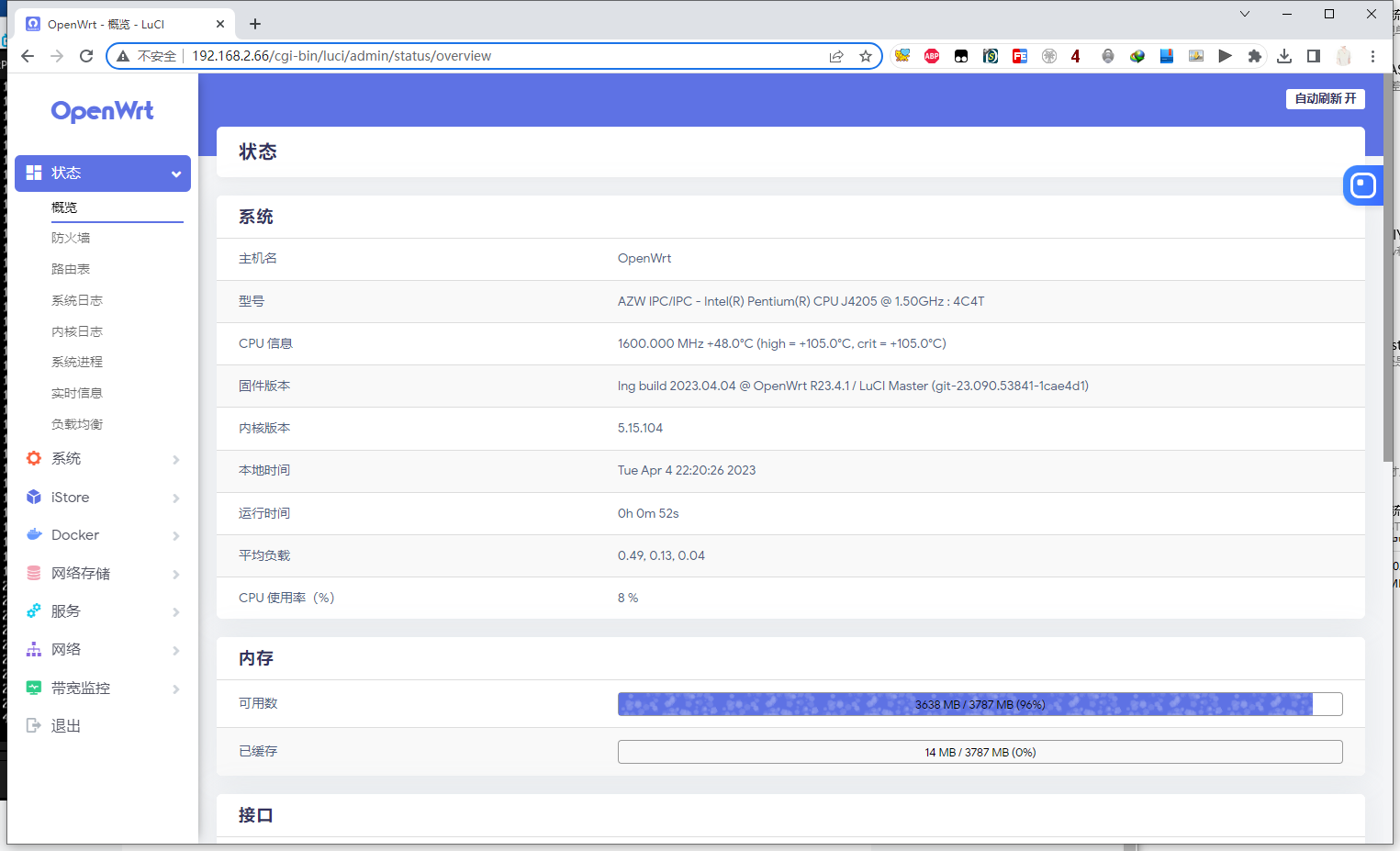Viewport: 1400px width, 851px height.
Task: Open the 实时信息 realtime info page
Action: 77,393
